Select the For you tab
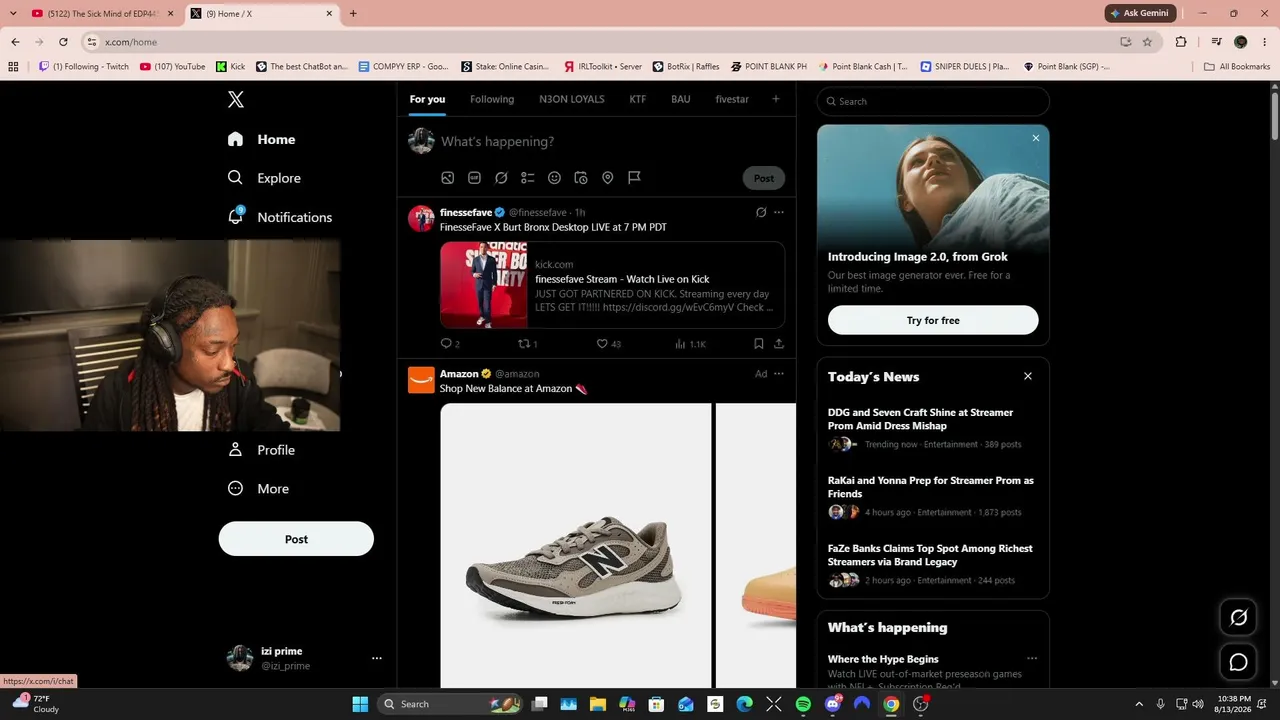This screenshot has width=1280, height=720. 427,99
